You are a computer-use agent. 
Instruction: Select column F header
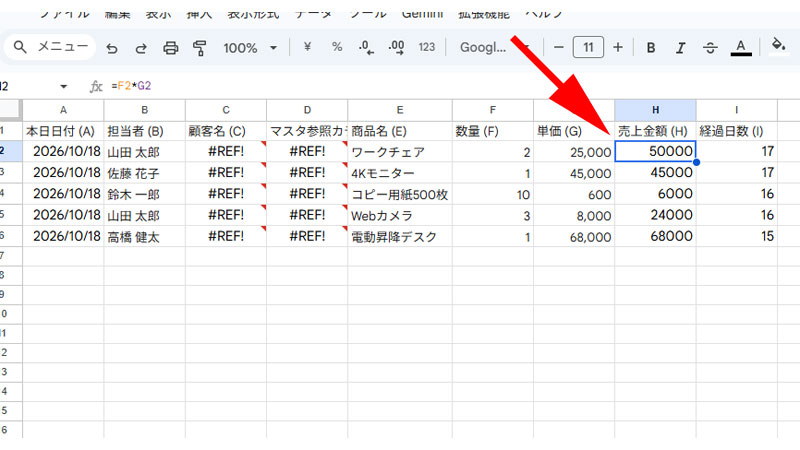click(493, 110)
